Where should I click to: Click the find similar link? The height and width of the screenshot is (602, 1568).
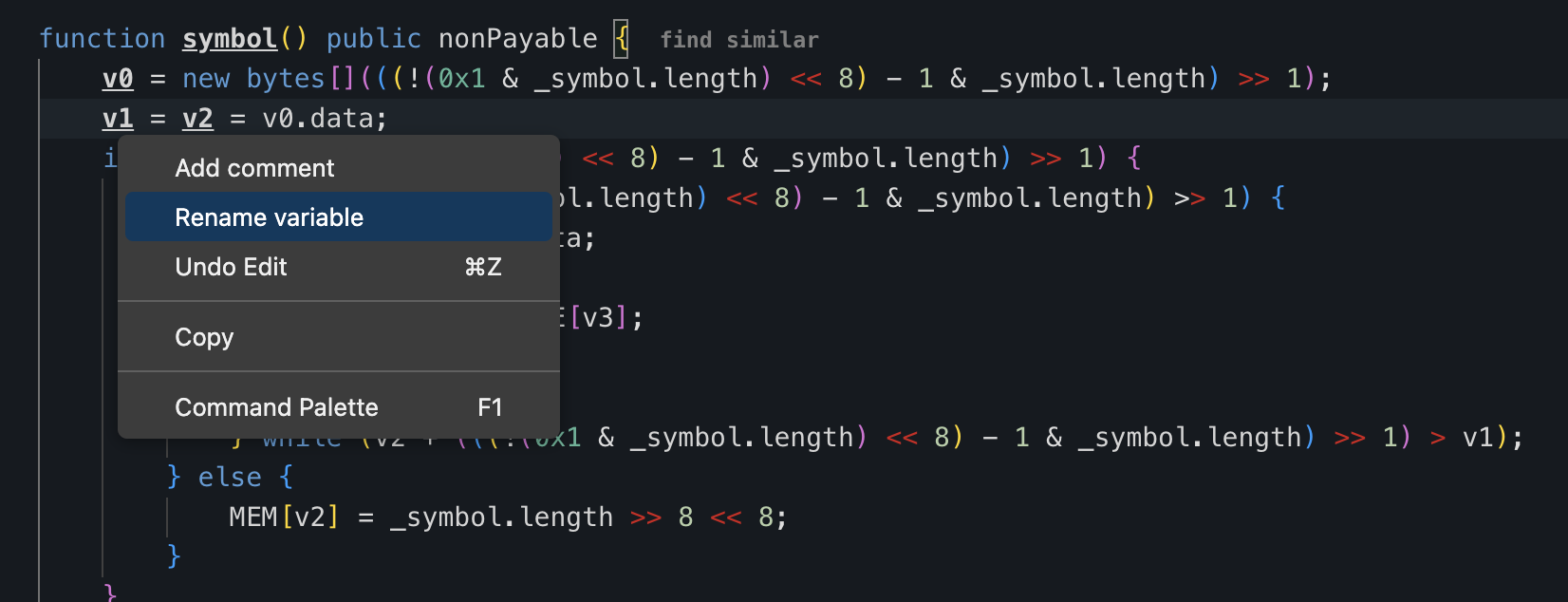click(x=738, y=40)
